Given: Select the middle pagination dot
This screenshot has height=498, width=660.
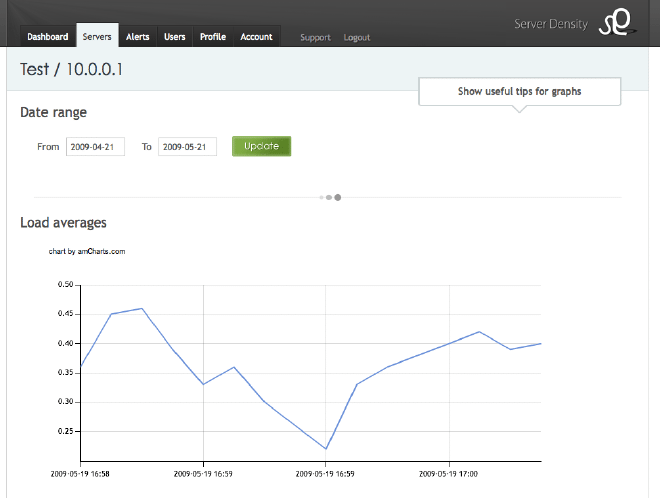Looking at the screenshot, I should coord(328,198).
